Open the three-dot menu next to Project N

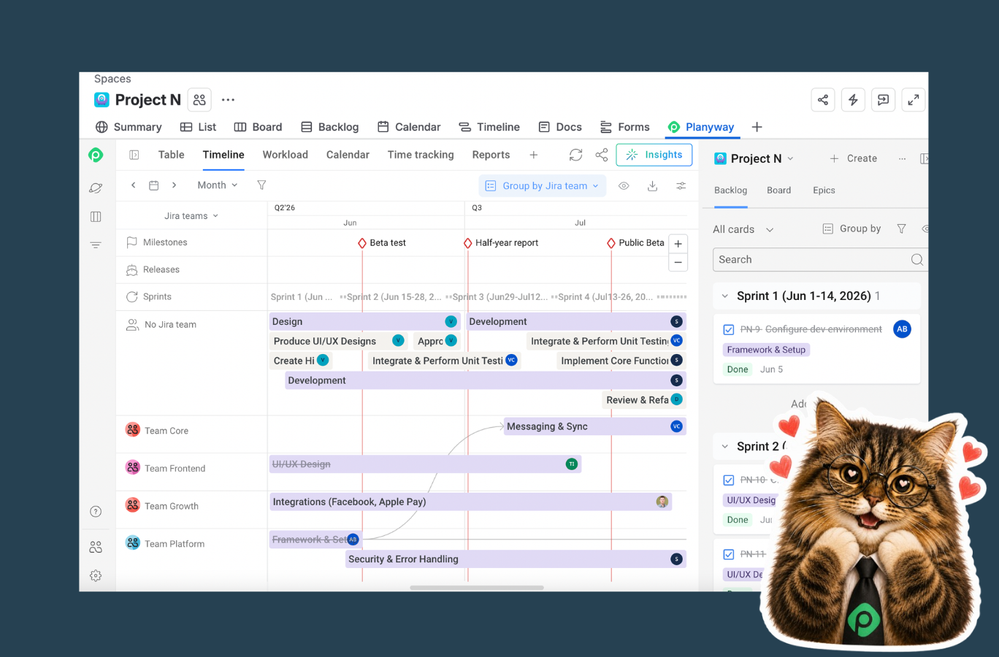(228, 99)
